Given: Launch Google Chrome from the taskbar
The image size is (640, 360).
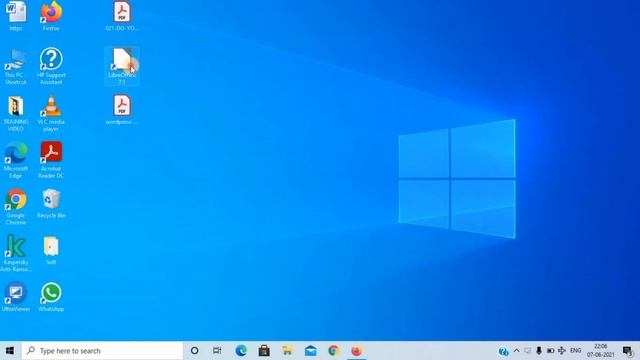Looking at the screenshot, I should tap(334, 351).
